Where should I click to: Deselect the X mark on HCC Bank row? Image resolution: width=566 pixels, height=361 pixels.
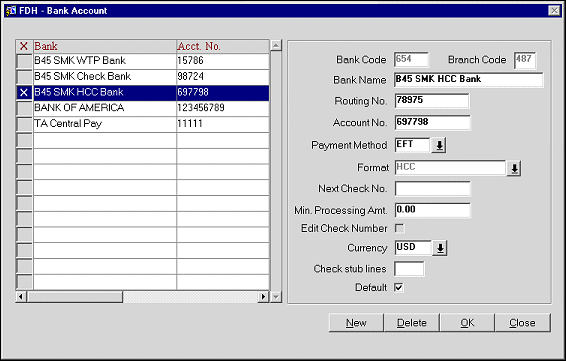pyautogui.click(x=24, y=93)
